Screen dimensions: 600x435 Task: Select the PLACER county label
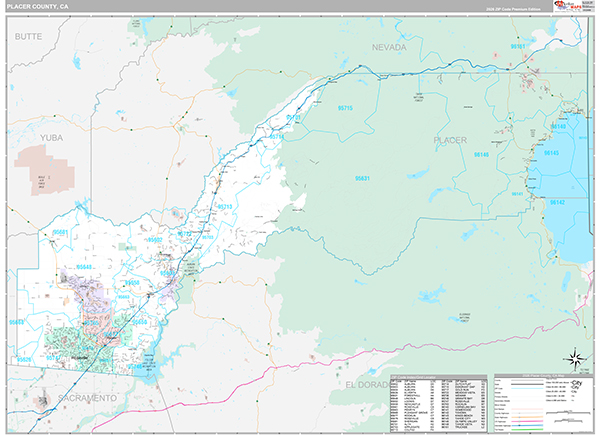pyautogui.click(x=450, y=140)
